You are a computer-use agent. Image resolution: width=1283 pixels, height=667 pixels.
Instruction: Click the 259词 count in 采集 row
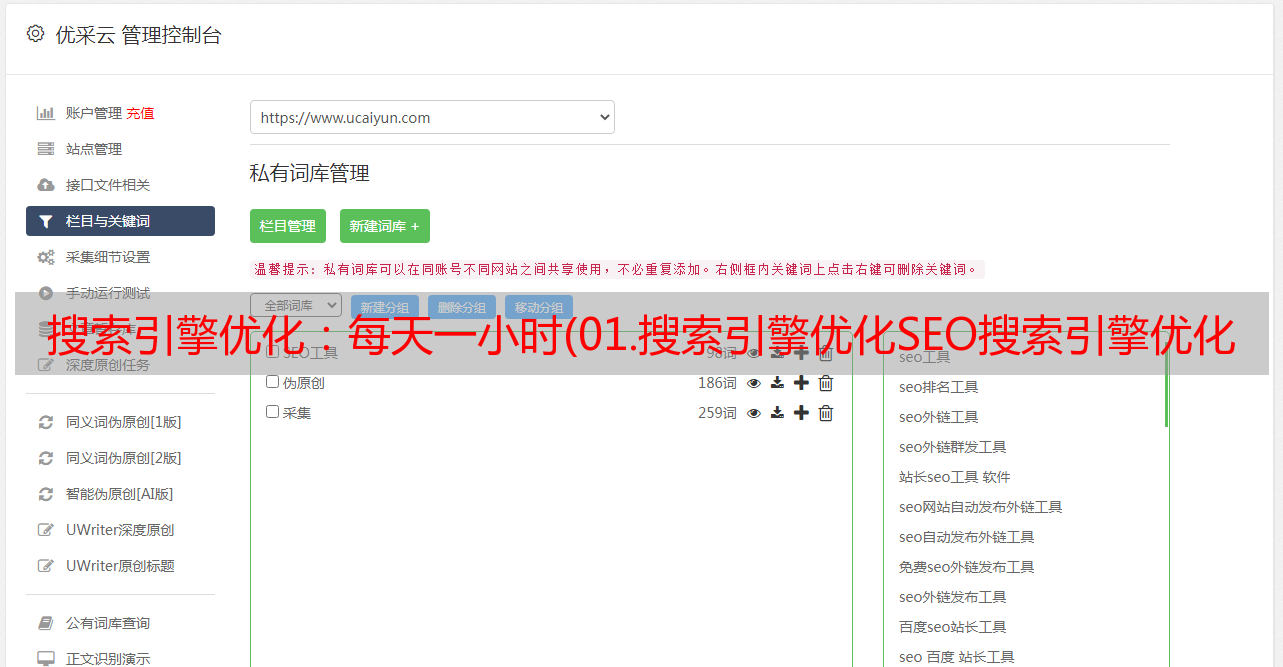click(717, 413)
